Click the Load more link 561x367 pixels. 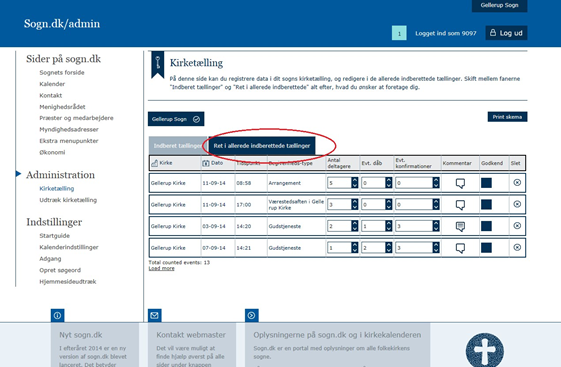point(161,268)
